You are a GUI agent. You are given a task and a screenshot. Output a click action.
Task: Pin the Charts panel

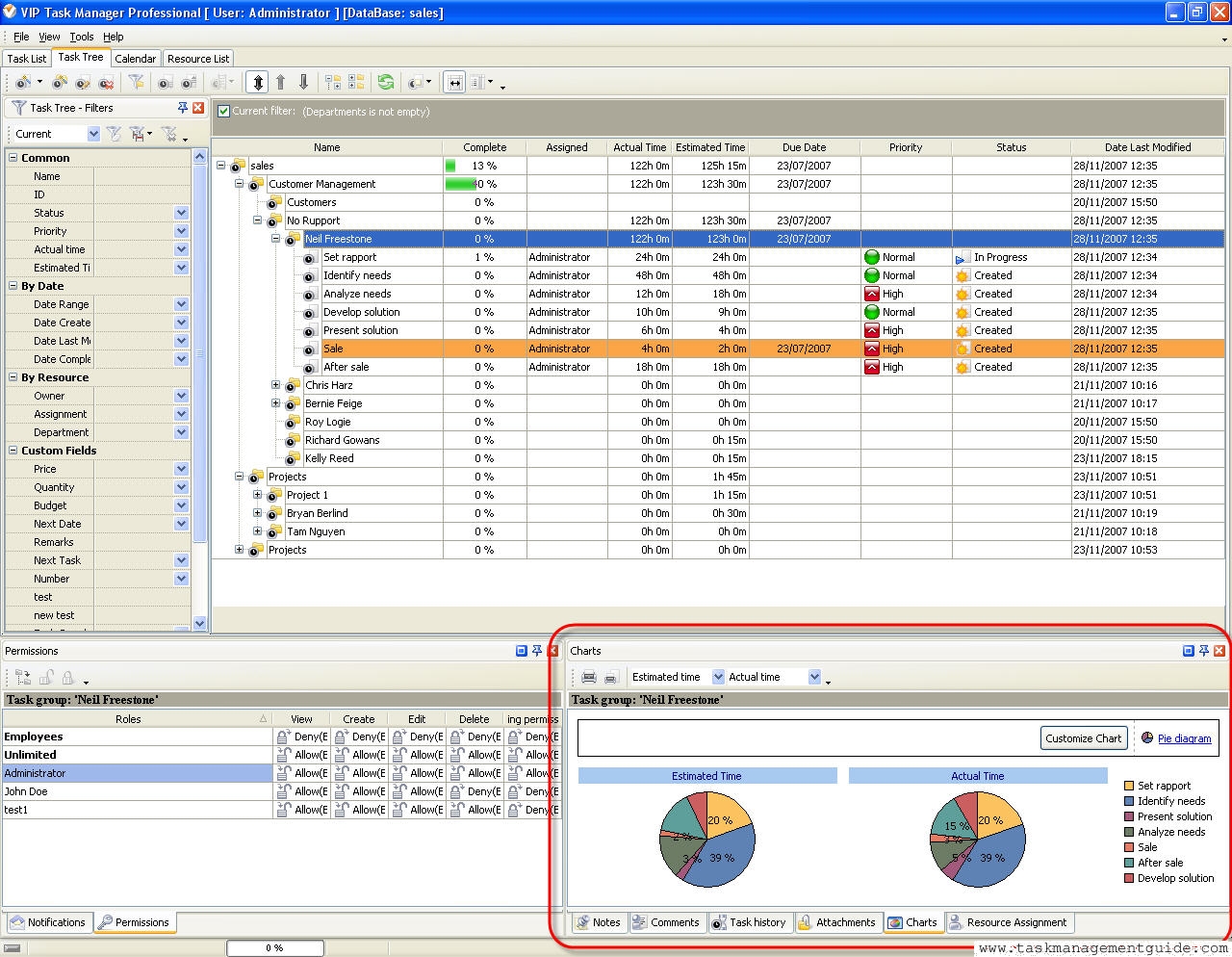click(1203, 651)
